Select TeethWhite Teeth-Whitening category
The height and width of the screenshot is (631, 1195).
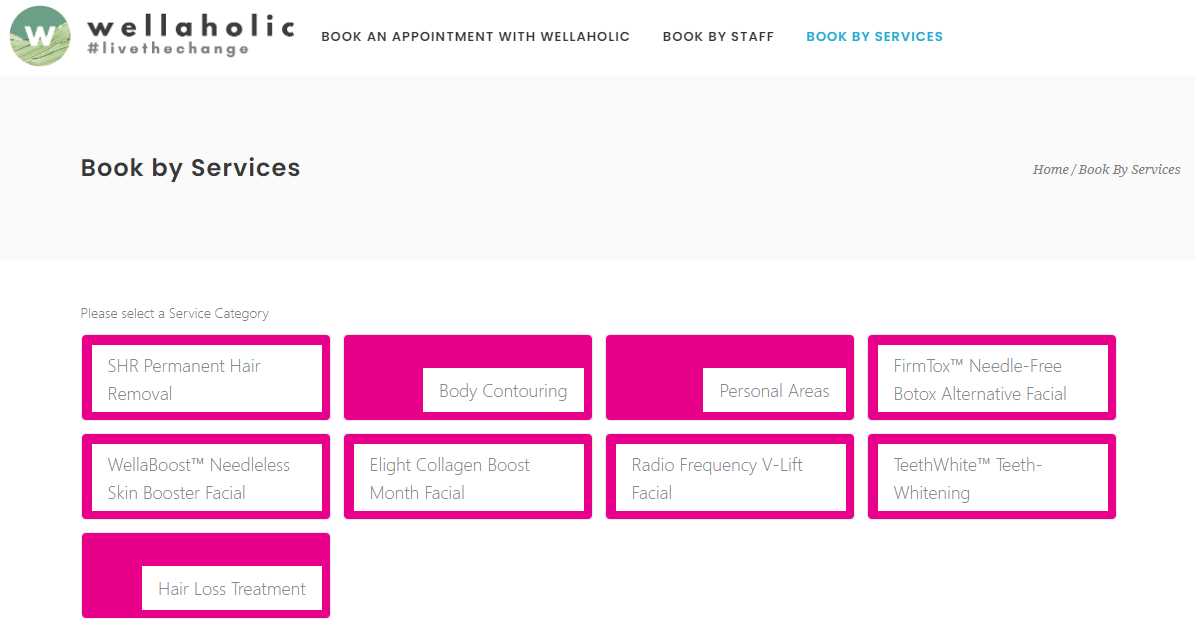991,478
